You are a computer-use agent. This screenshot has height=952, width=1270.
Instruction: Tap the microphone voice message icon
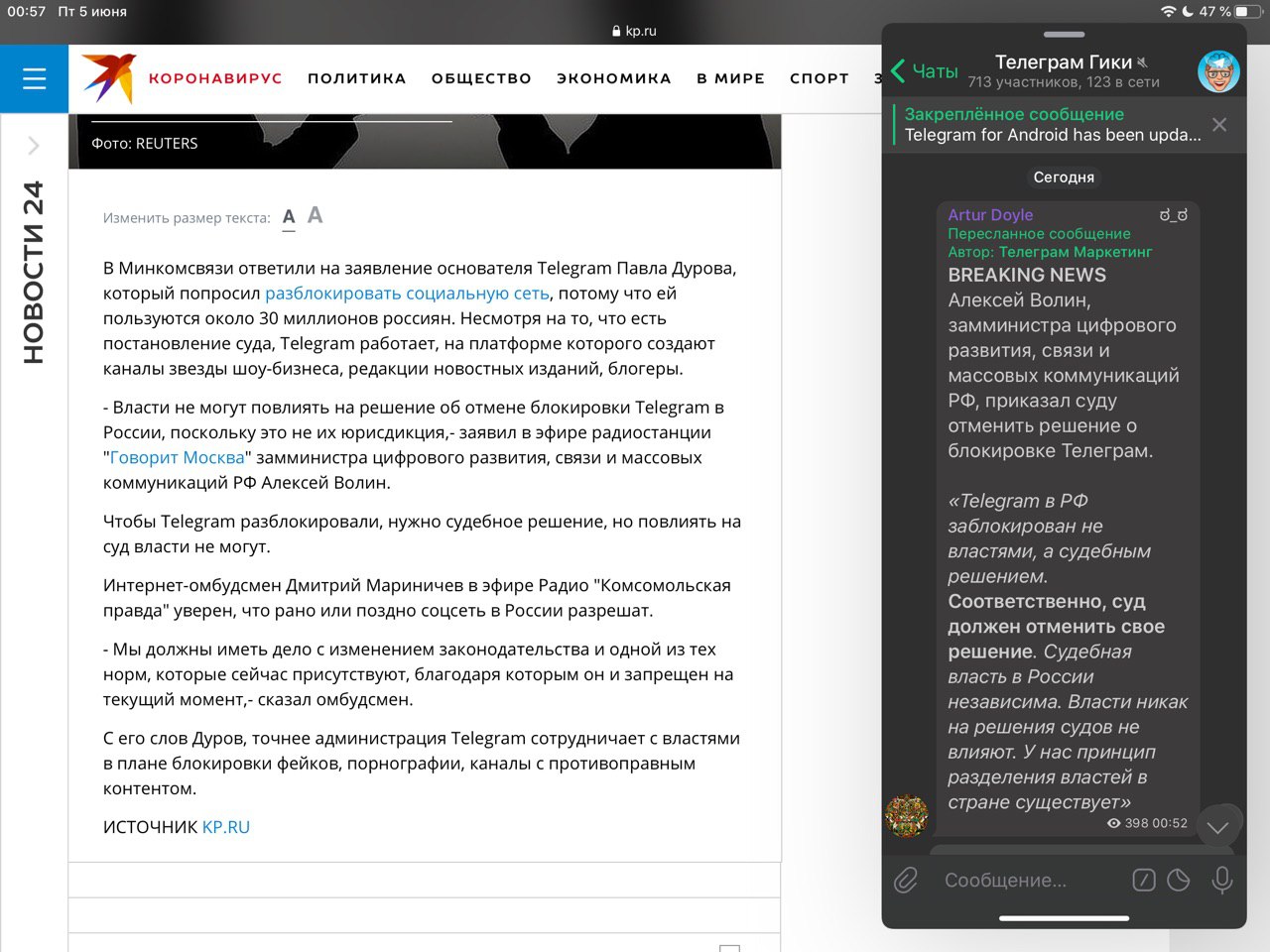[1222, 881]
